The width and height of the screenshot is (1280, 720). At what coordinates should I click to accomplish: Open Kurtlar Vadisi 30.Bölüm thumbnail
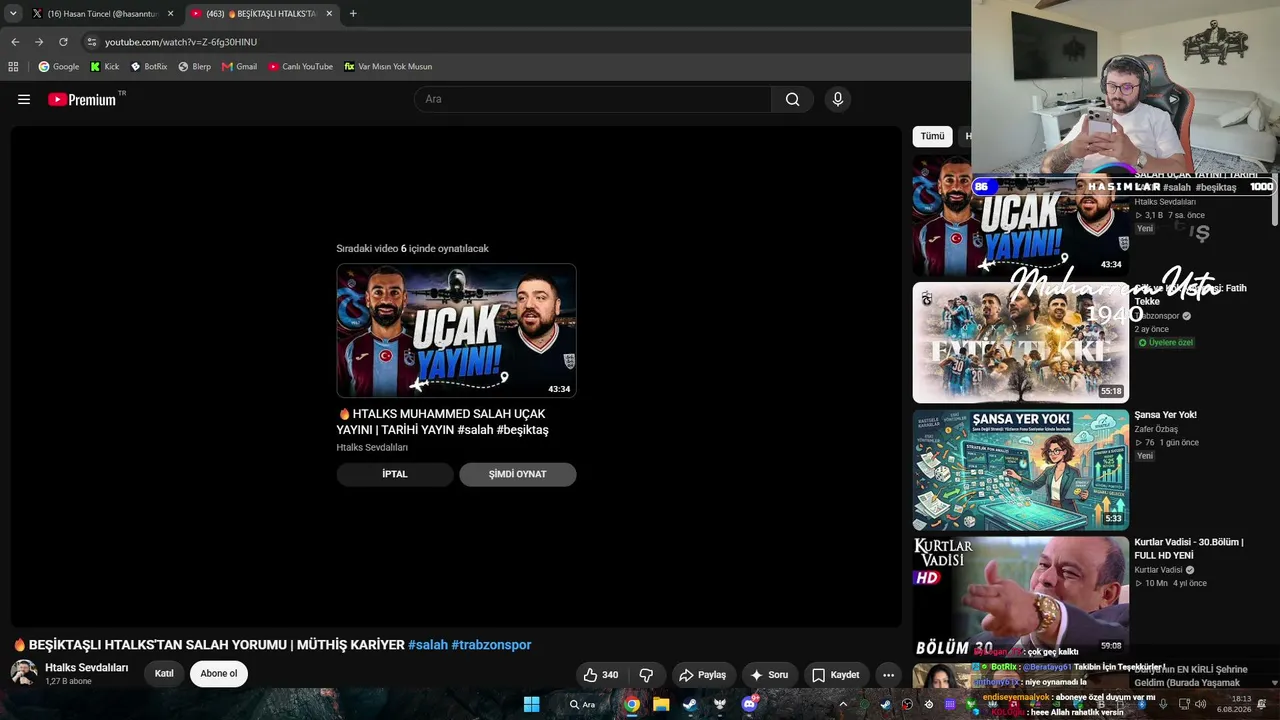1021,597
